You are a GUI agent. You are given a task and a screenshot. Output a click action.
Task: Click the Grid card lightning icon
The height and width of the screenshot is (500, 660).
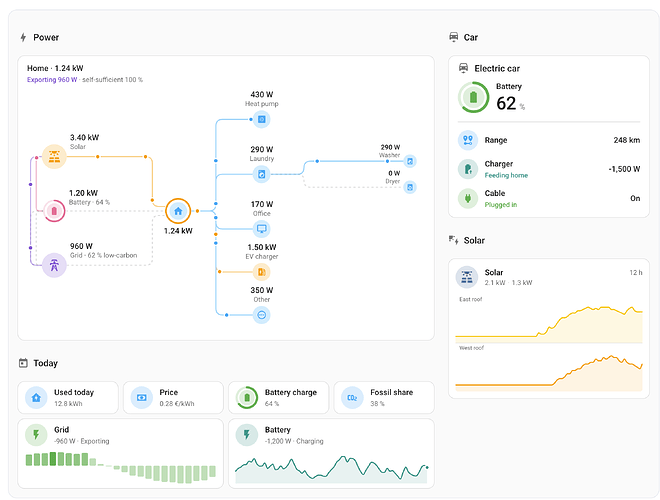(x=36, y=435)
